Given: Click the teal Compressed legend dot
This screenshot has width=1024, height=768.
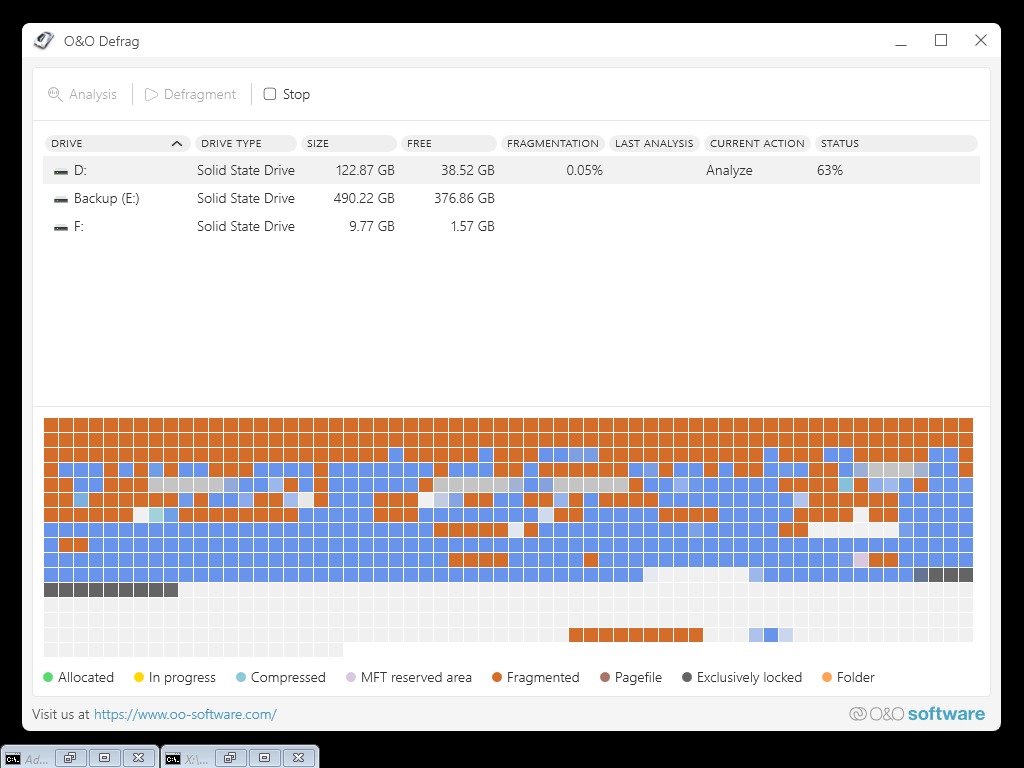Looking at the screenshot, I should coord(240,677).
